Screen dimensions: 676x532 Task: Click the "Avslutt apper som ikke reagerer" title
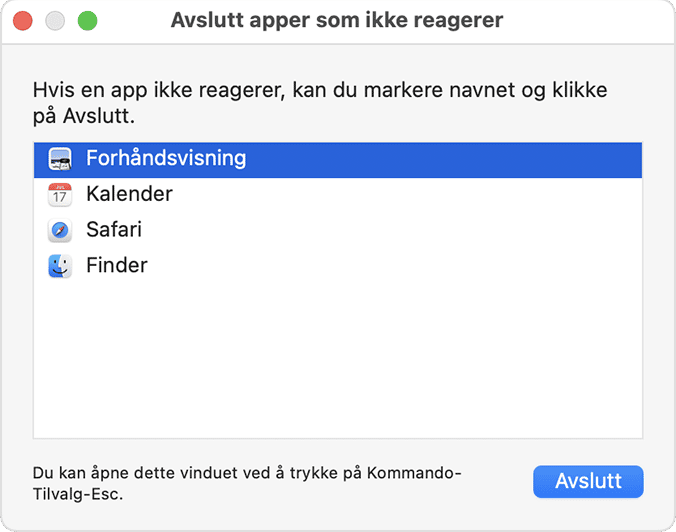tap(337, 21)
